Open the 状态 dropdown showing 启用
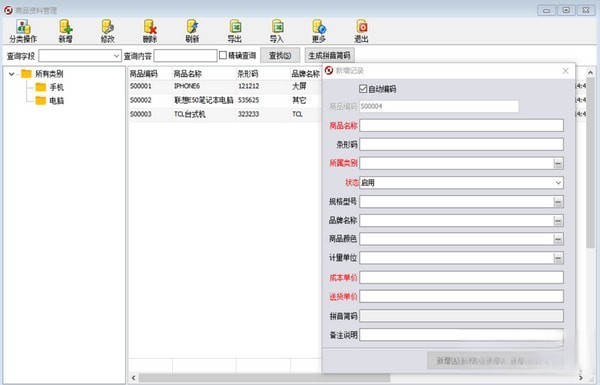Image resolution: width=600 pixels, height=385 pixels. 461,183
